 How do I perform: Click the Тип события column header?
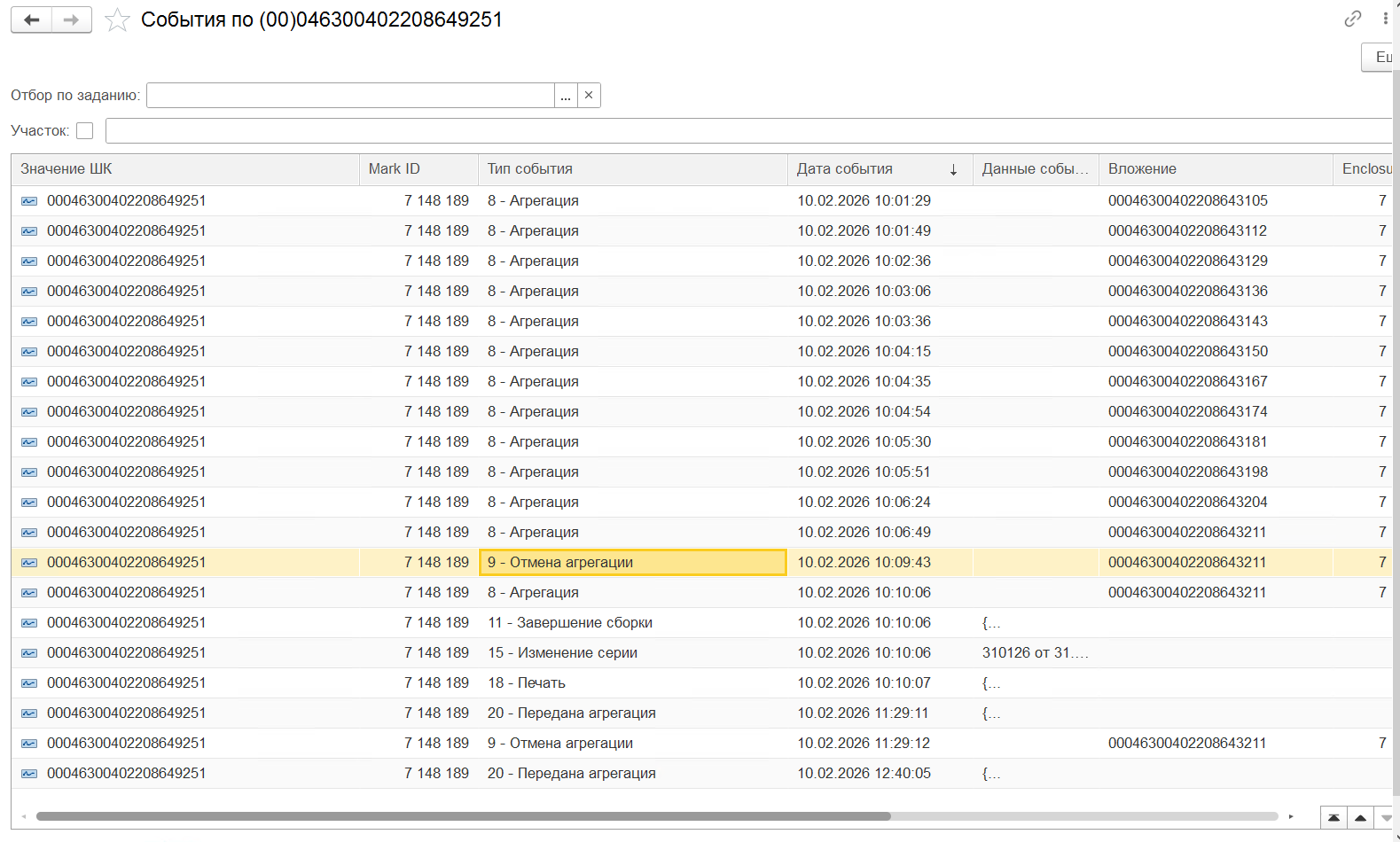pos(632,169)
